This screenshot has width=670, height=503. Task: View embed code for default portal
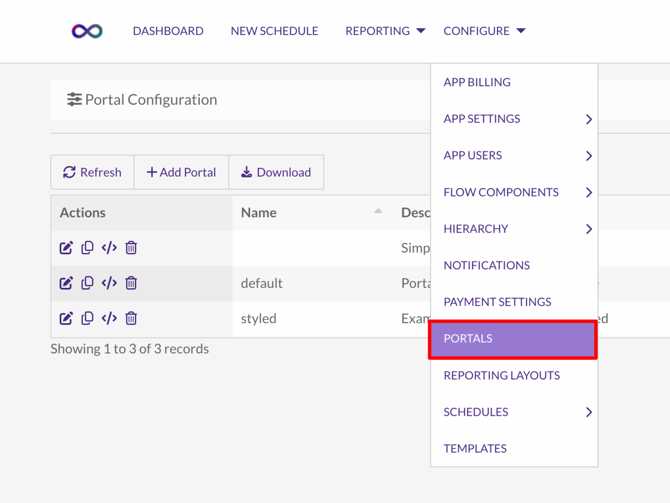click(x=109, y=283)
